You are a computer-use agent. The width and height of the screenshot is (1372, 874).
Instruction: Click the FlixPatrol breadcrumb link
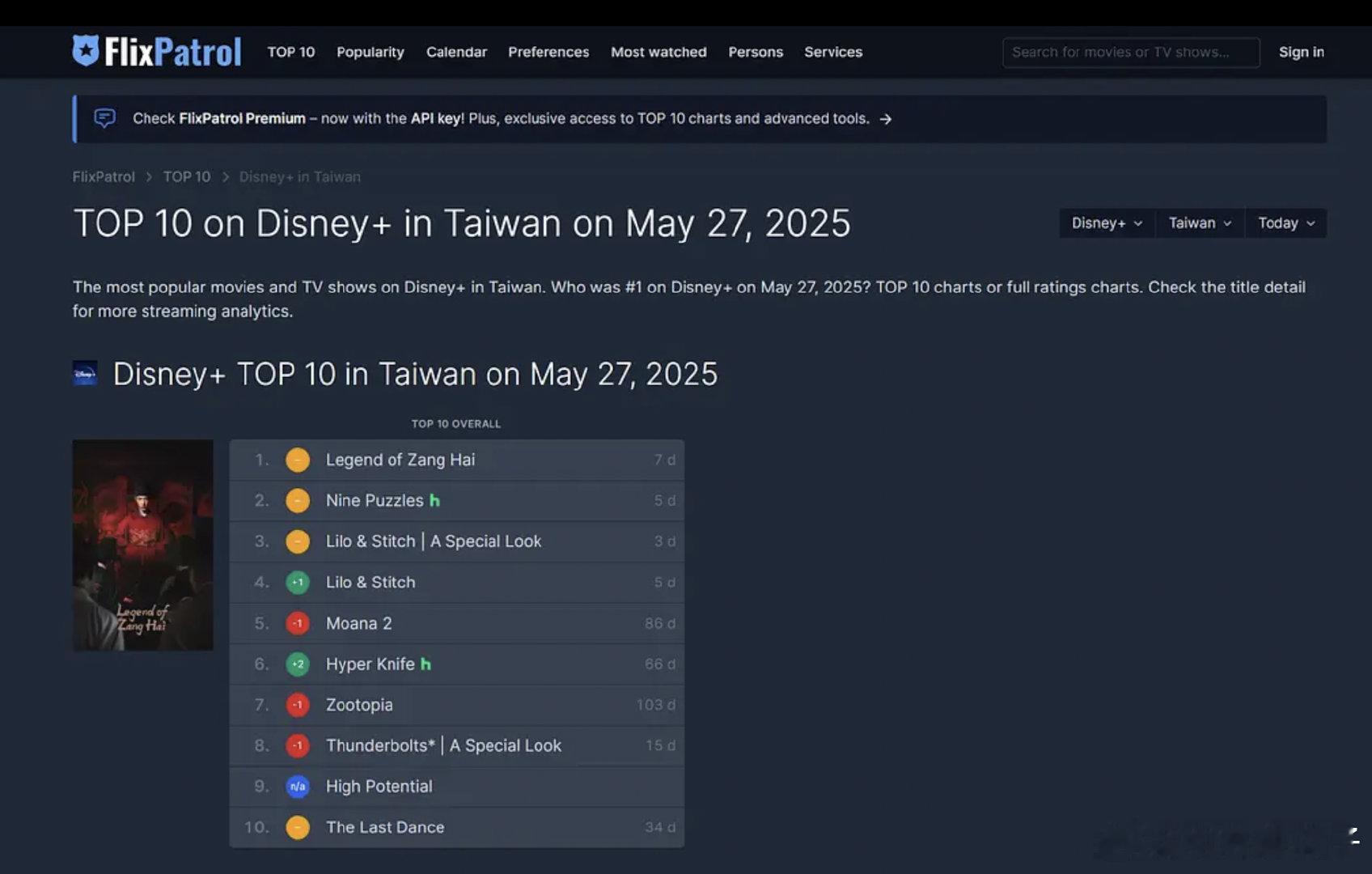104,176
